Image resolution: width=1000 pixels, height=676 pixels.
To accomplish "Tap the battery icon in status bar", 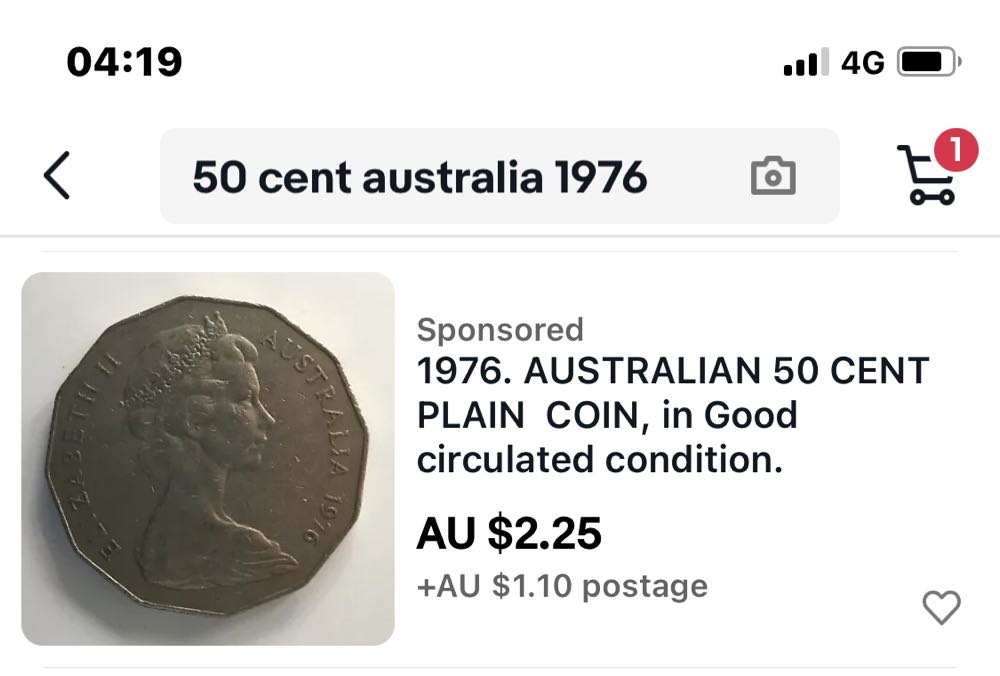I will tap(927, 61).
